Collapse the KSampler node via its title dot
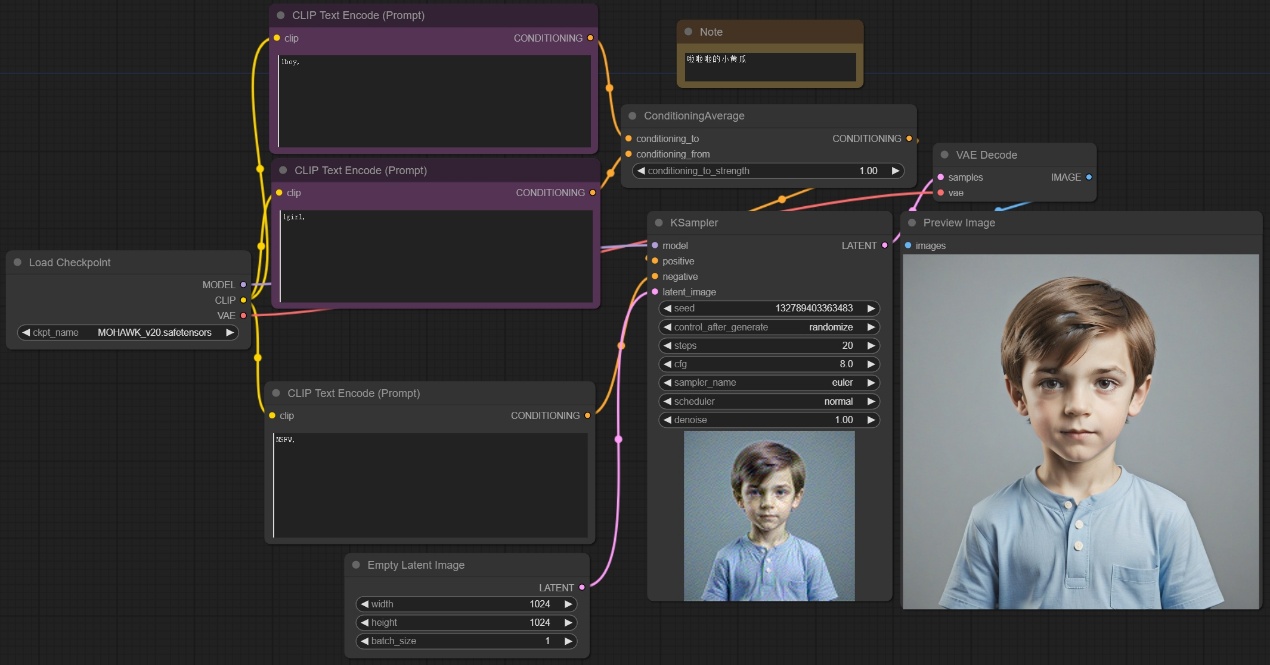Screen dimensions: 1270x665 click(657, 223)
